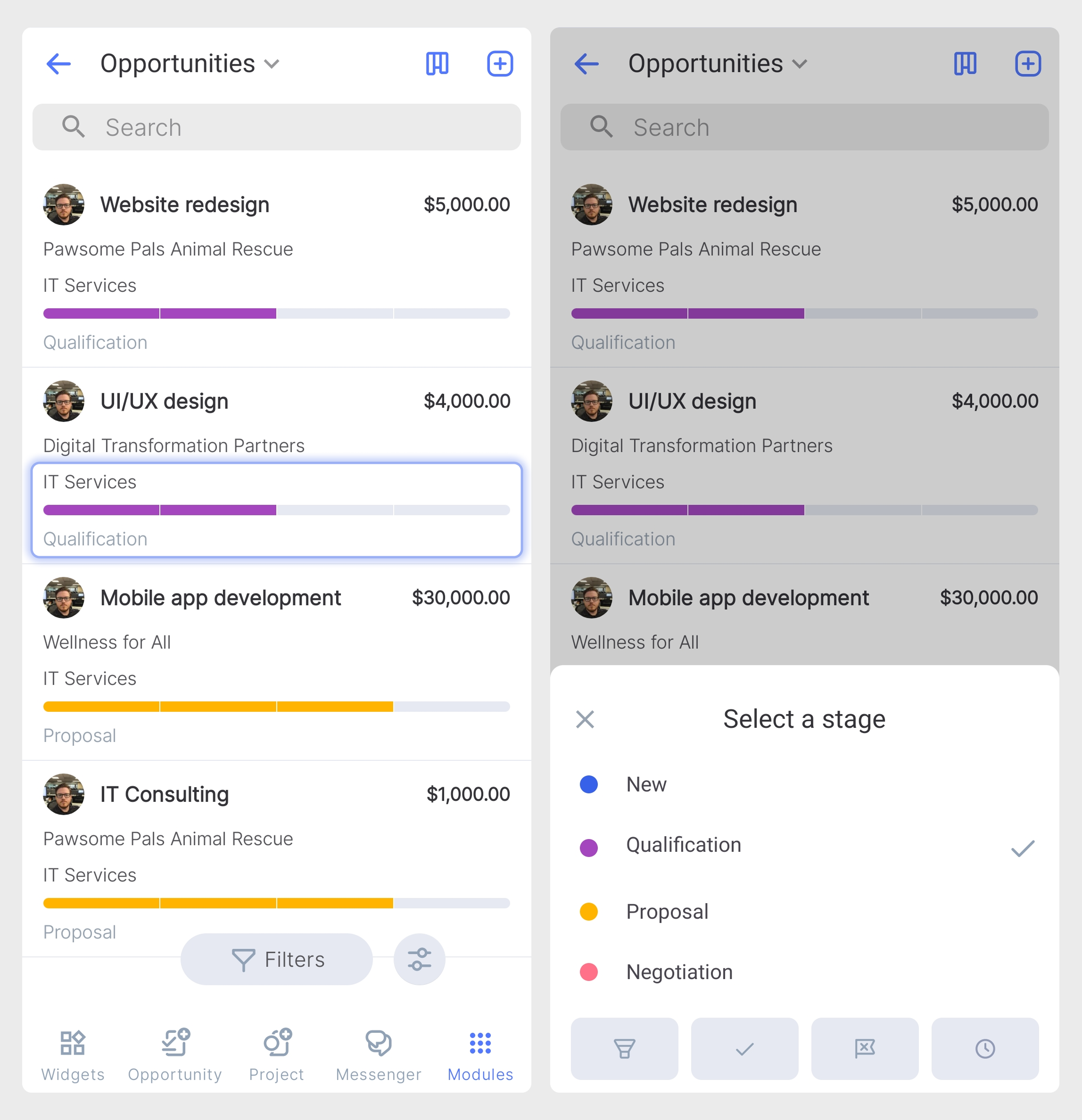Viewport: 1082px width, 1120px height.
Task: Choose the Negotiation stage option
Action: (x=804, y=972)
